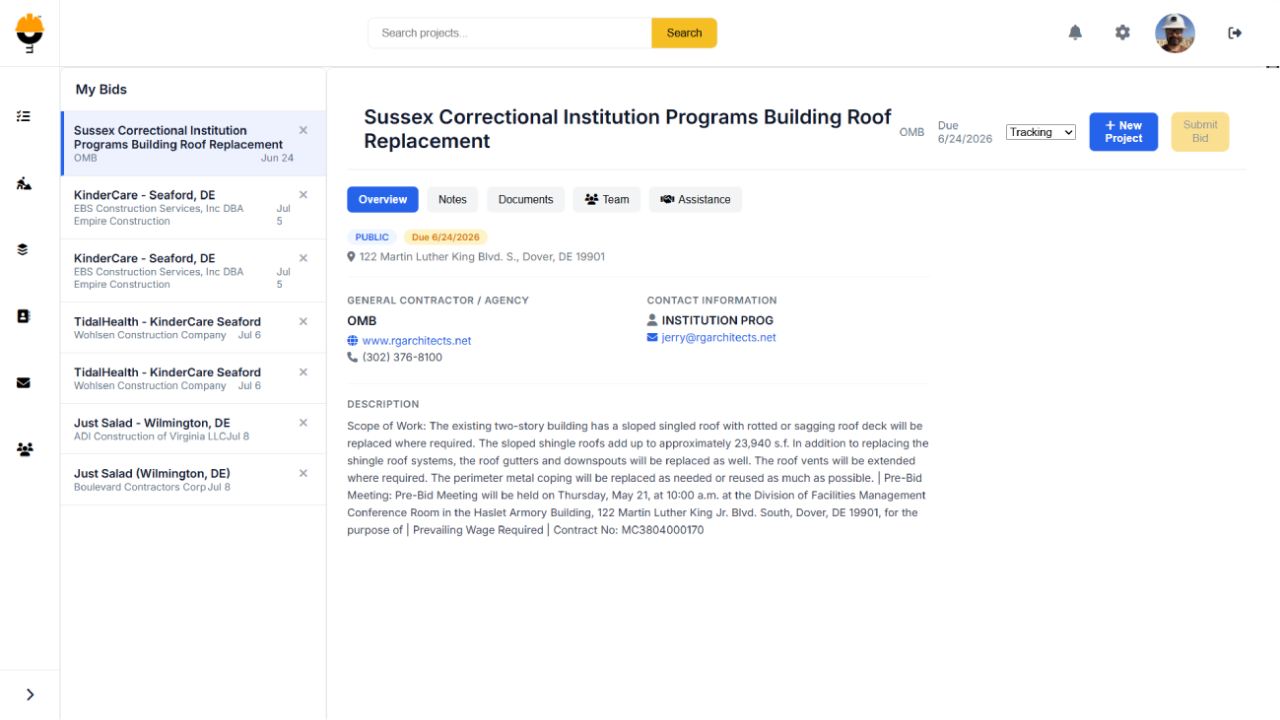Viewport: 1280px width, 720px height.
Task: Open user profile avatar photo
Action: pos(1175,33)
